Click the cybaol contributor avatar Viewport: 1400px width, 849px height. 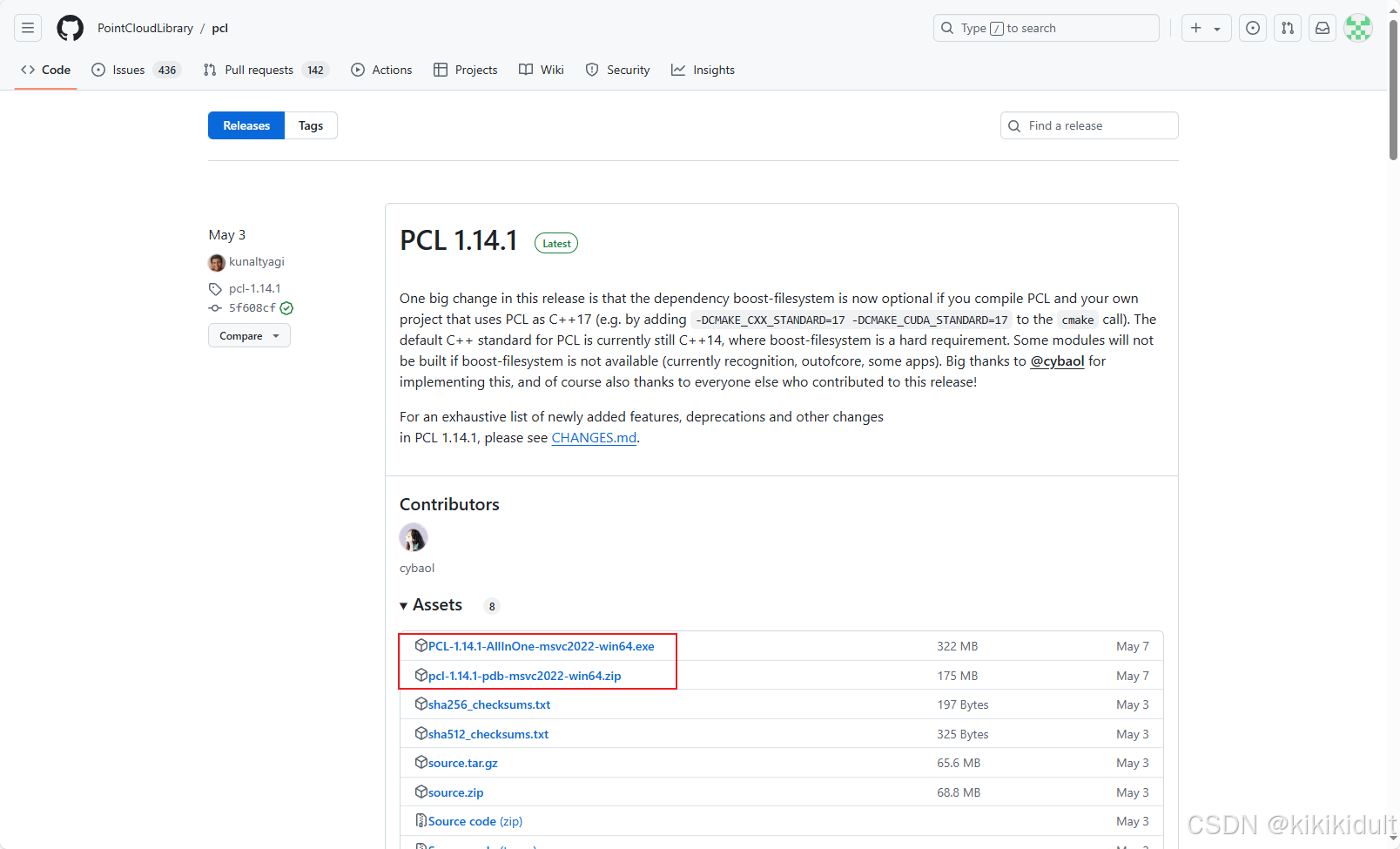(414, 537)
